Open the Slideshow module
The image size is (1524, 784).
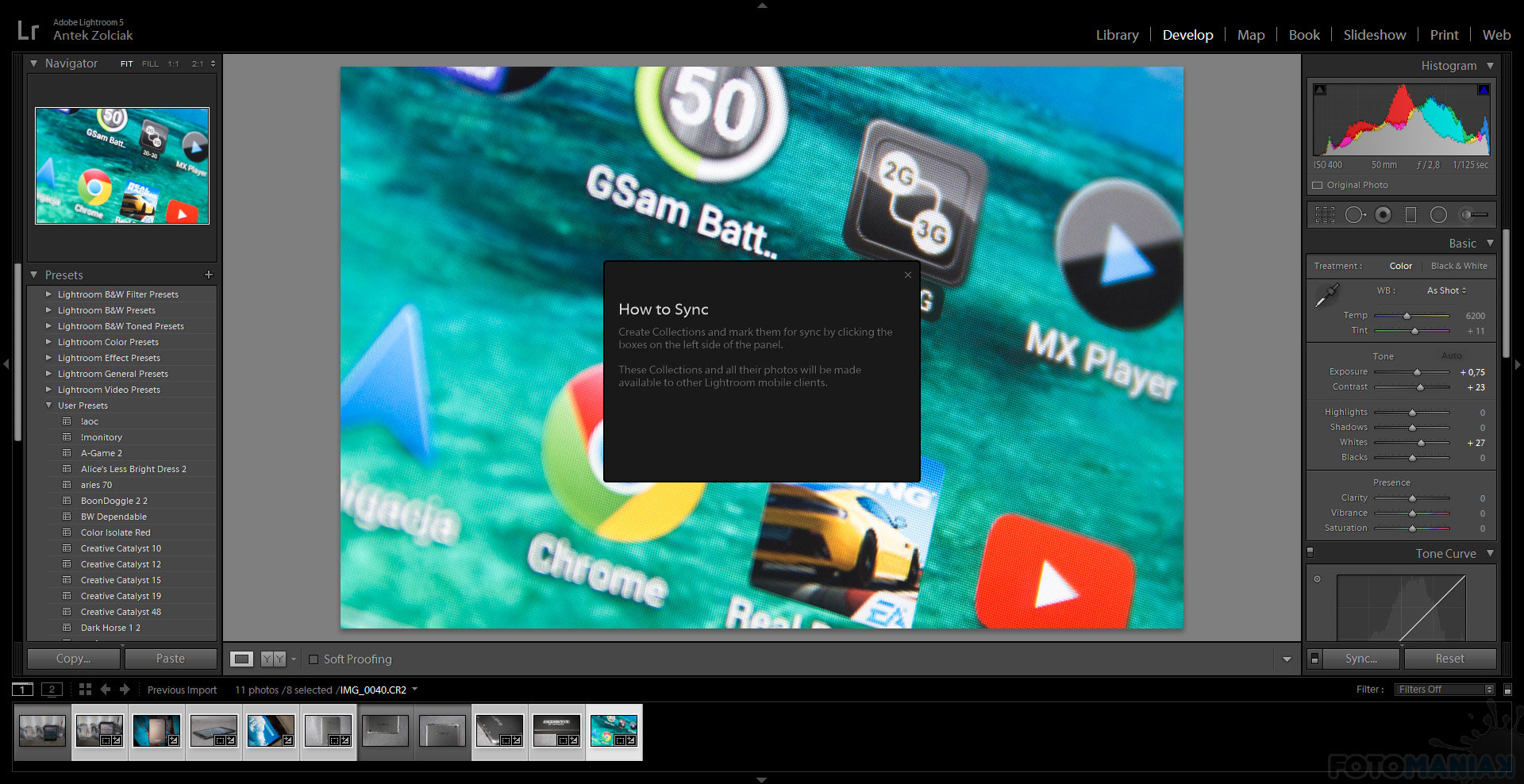1374,35
